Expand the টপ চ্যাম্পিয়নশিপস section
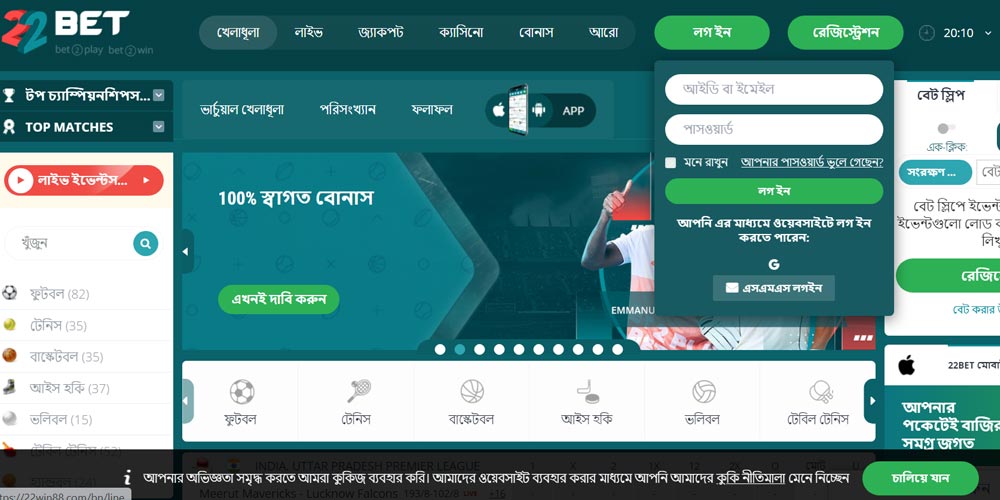The image size is (1000, 500). (x=159, y=96)
